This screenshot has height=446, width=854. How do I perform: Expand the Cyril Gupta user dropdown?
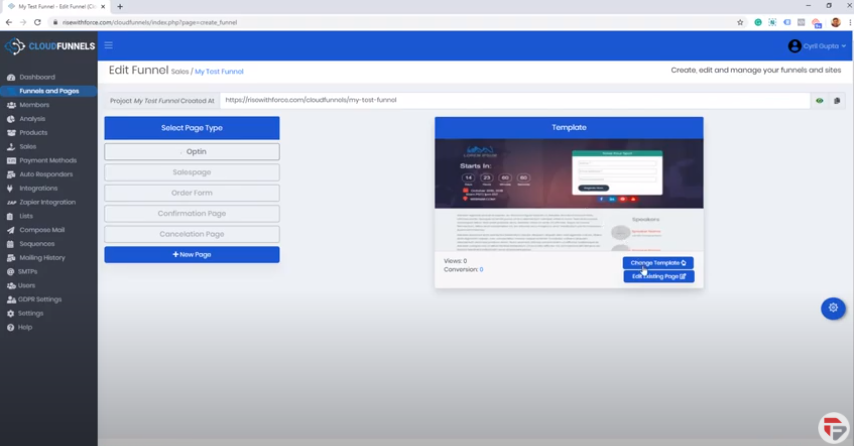[817, 46]
